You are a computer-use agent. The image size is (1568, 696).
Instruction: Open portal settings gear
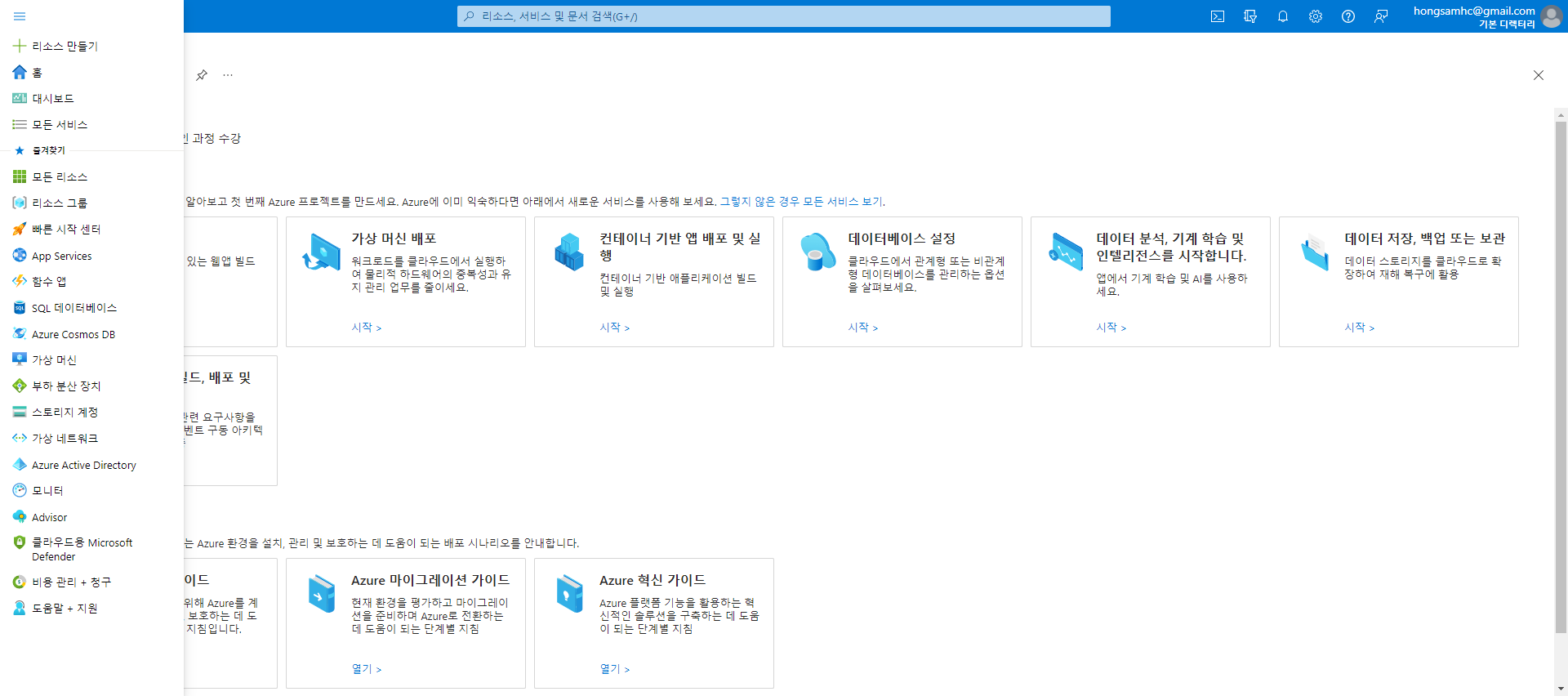click(1316, 16)
